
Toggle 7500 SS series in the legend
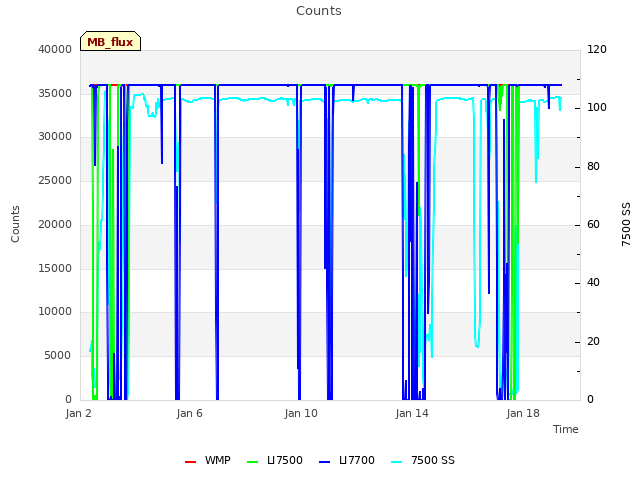pos(422,460)
